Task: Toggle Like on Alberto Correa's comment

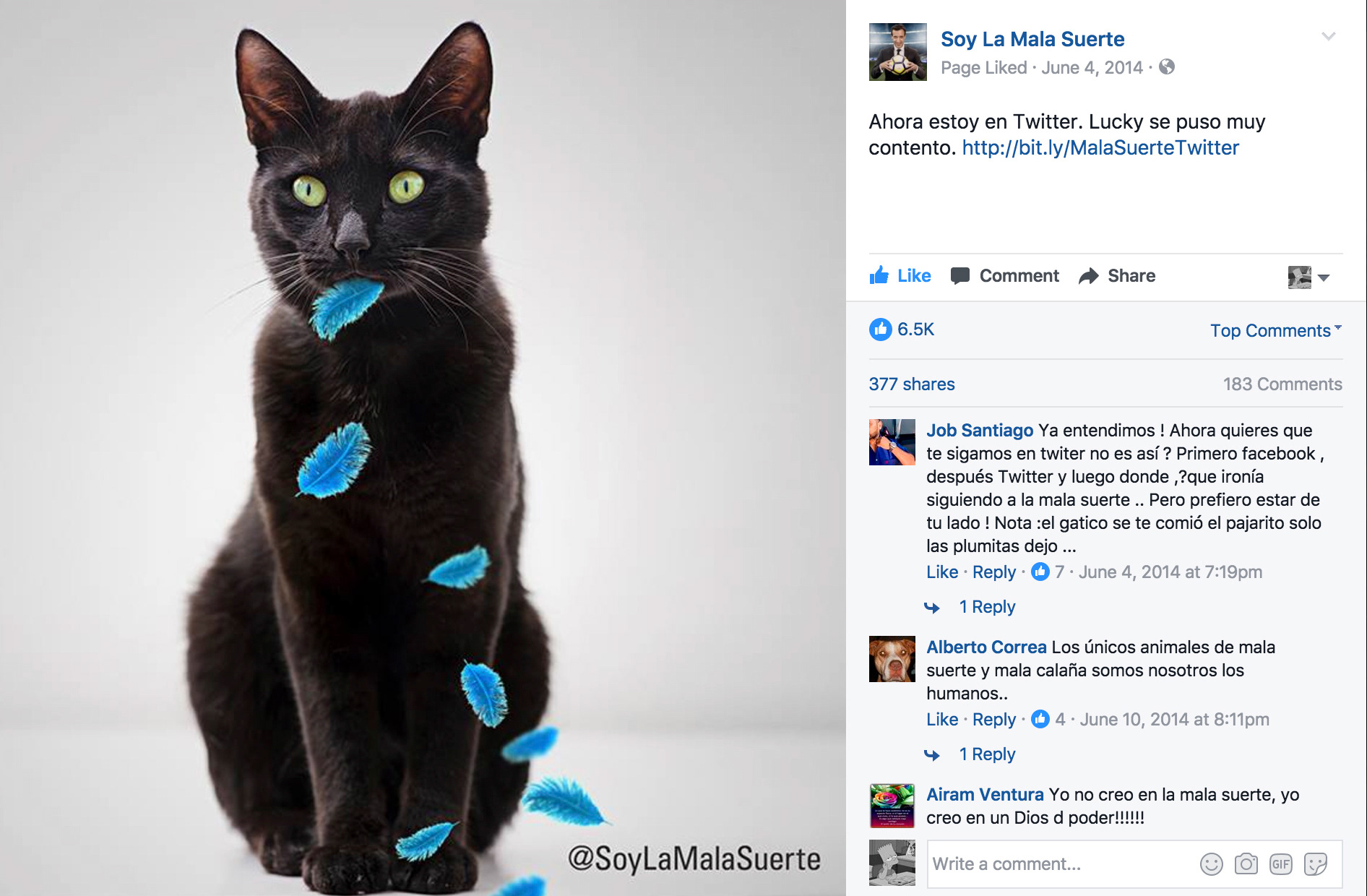Action: coord(942,720)
